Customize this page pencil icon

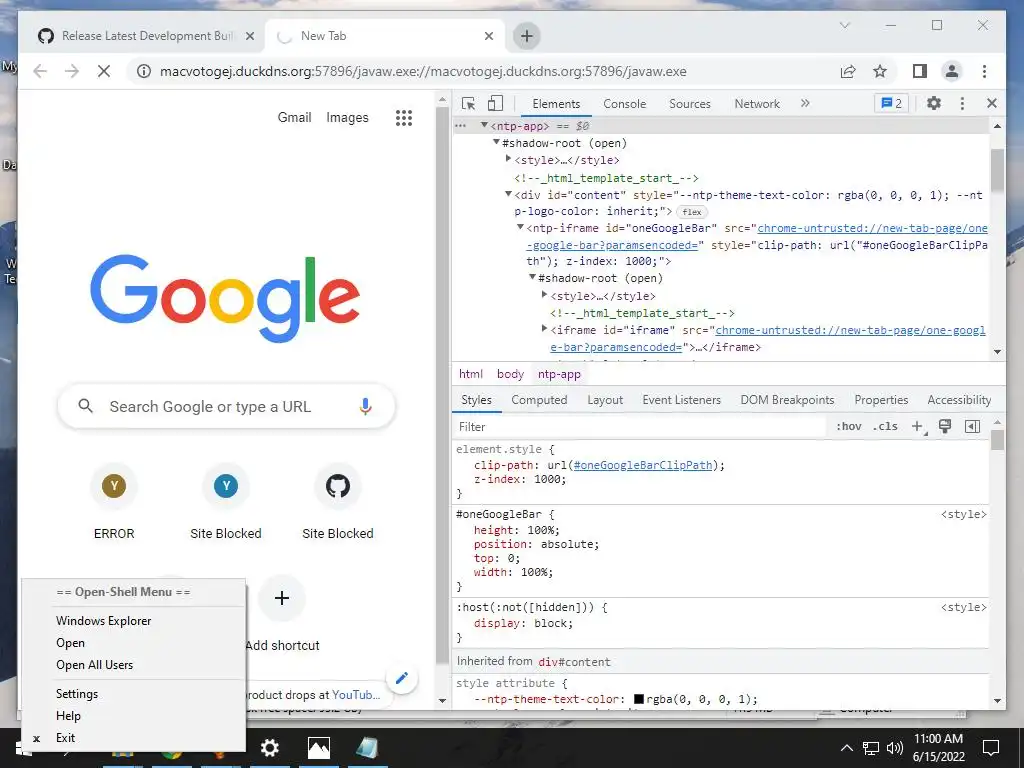[x=402, y=679]
